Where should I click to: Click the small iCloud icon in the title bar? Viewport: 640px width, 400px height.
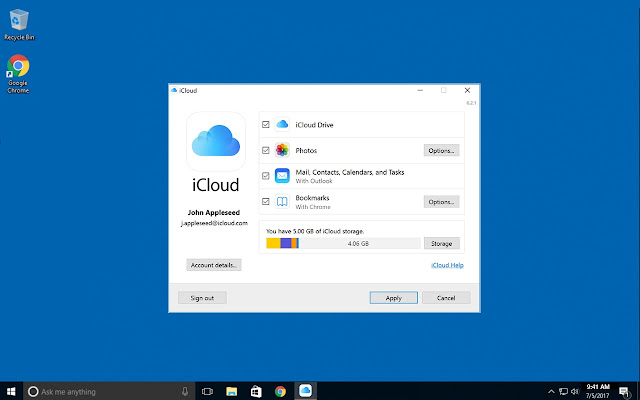click(174, 90)
